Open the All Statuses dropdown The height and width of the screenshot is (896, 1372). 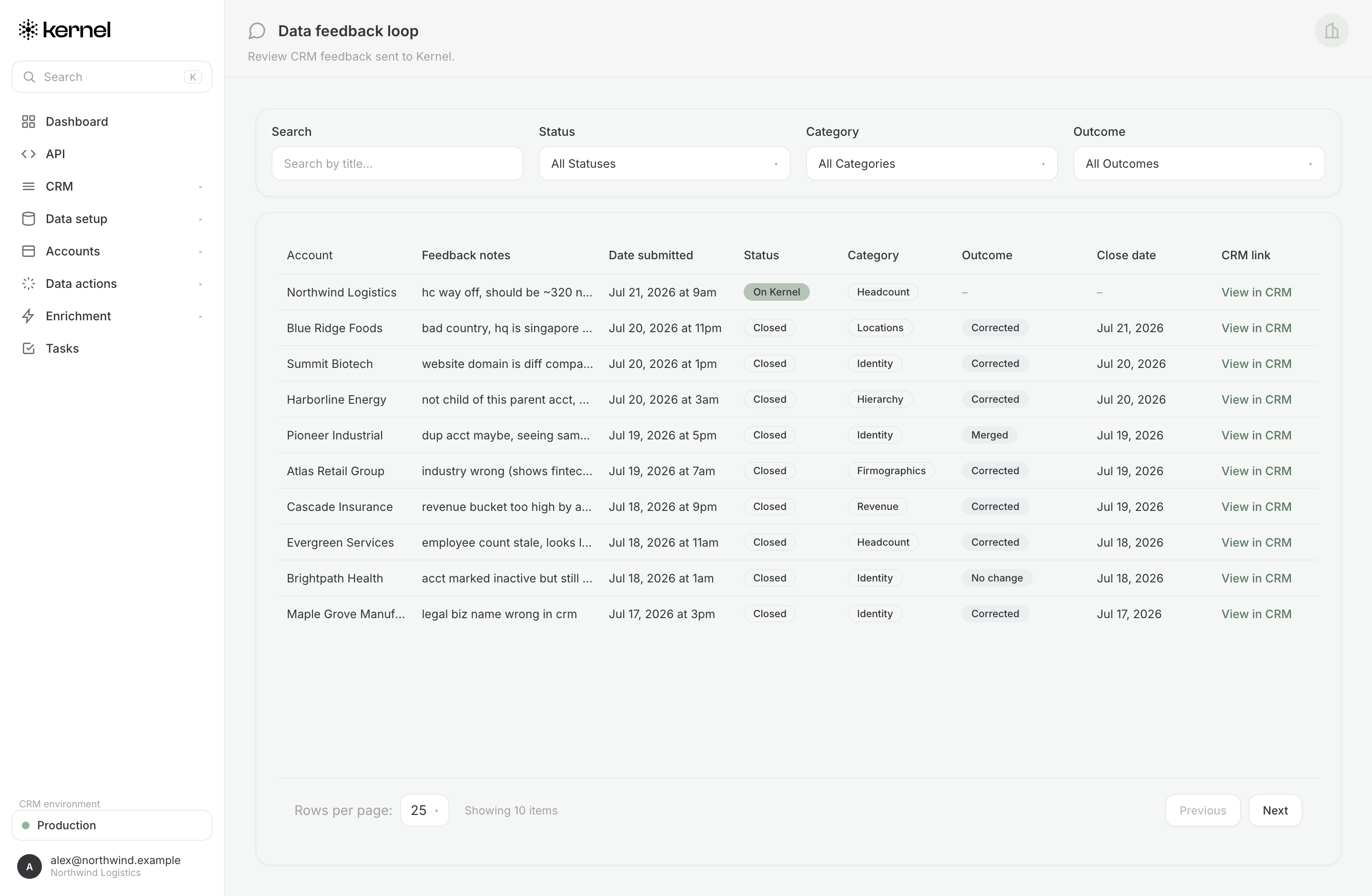[x=664, y=164]
